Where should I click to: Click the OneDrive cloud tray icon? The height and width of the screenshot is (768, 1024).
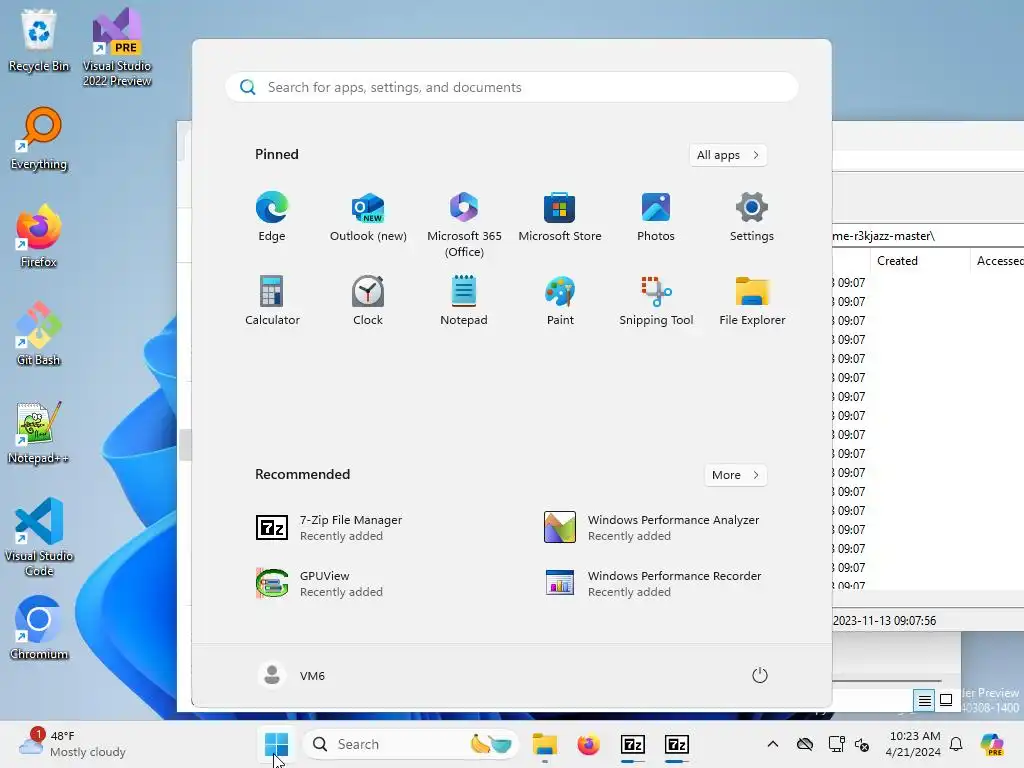(x=805, y=744)
